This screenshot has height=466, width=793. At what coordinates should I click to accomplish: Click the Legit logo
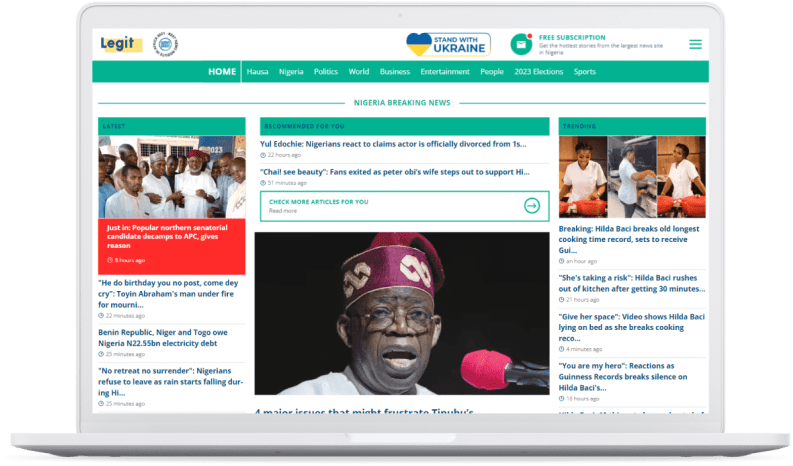[x=120, y=44]
